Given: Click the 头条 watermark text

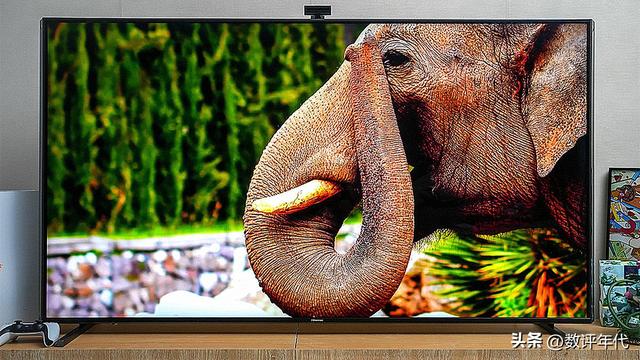Looking at the screenshot, I should [x=527, y=340].
